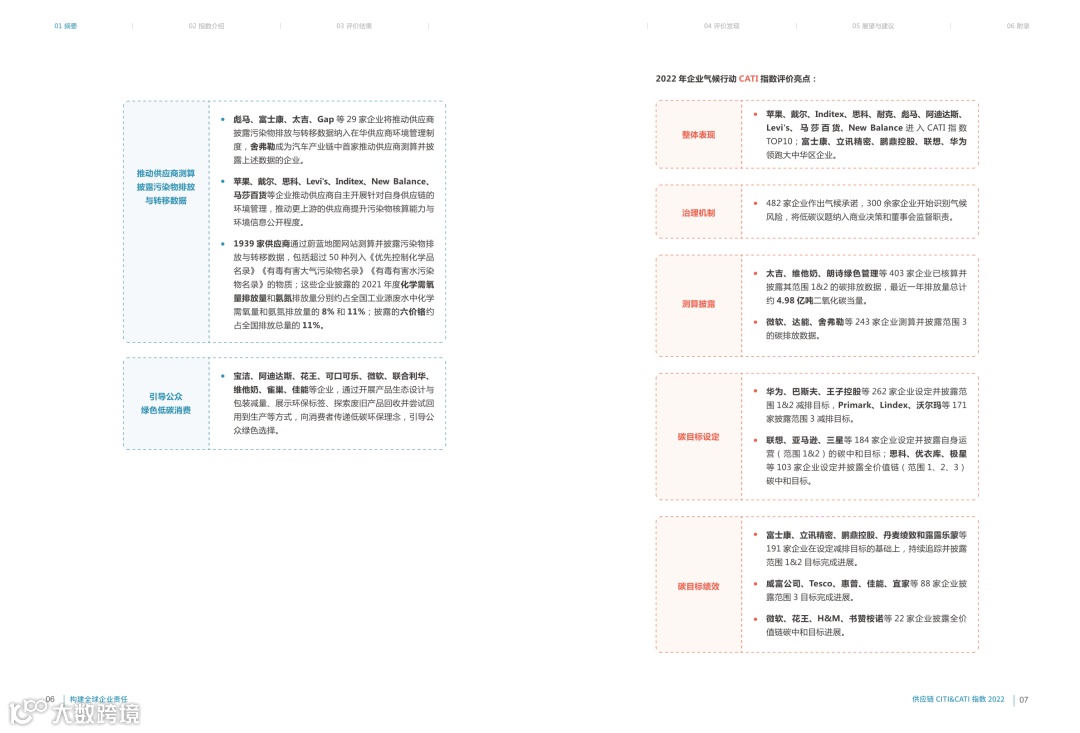Click the 碳目标绩效 category label
Screen dimensions: 1080x733
point(698,586)
